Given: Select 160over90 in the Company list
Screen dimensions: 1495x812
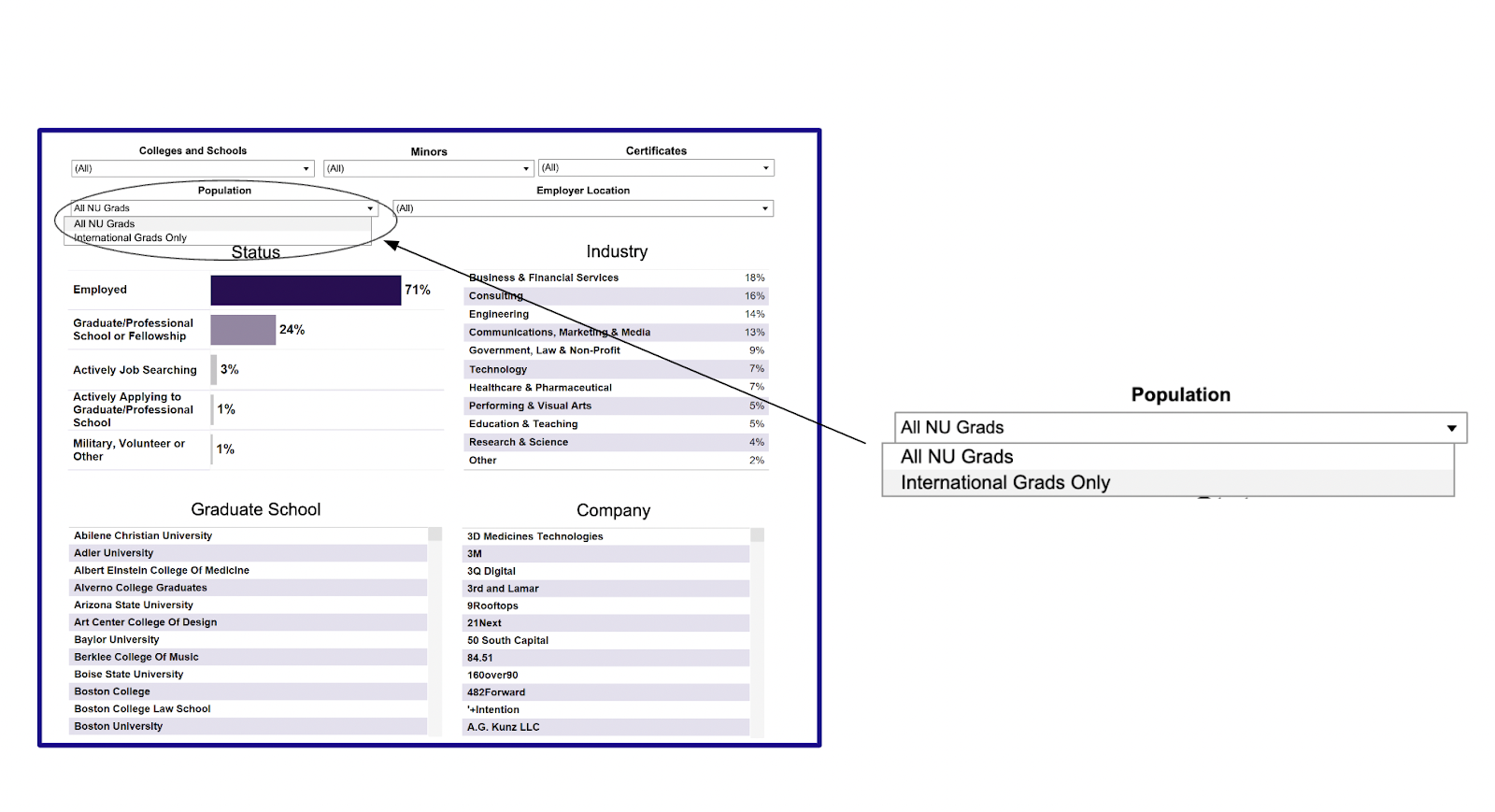Looking at the screenshot, I should click(606, 675).
